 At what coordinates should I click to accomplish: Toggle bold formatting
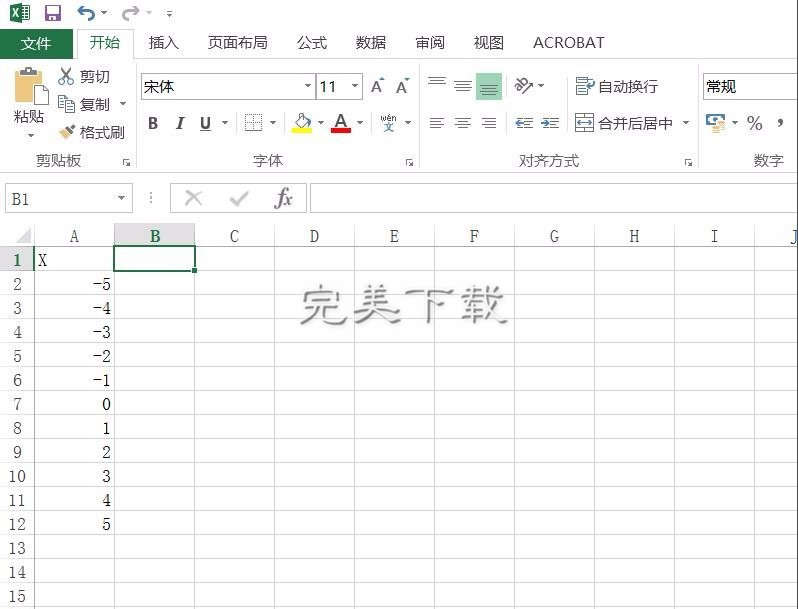click(x=153, y=123)
